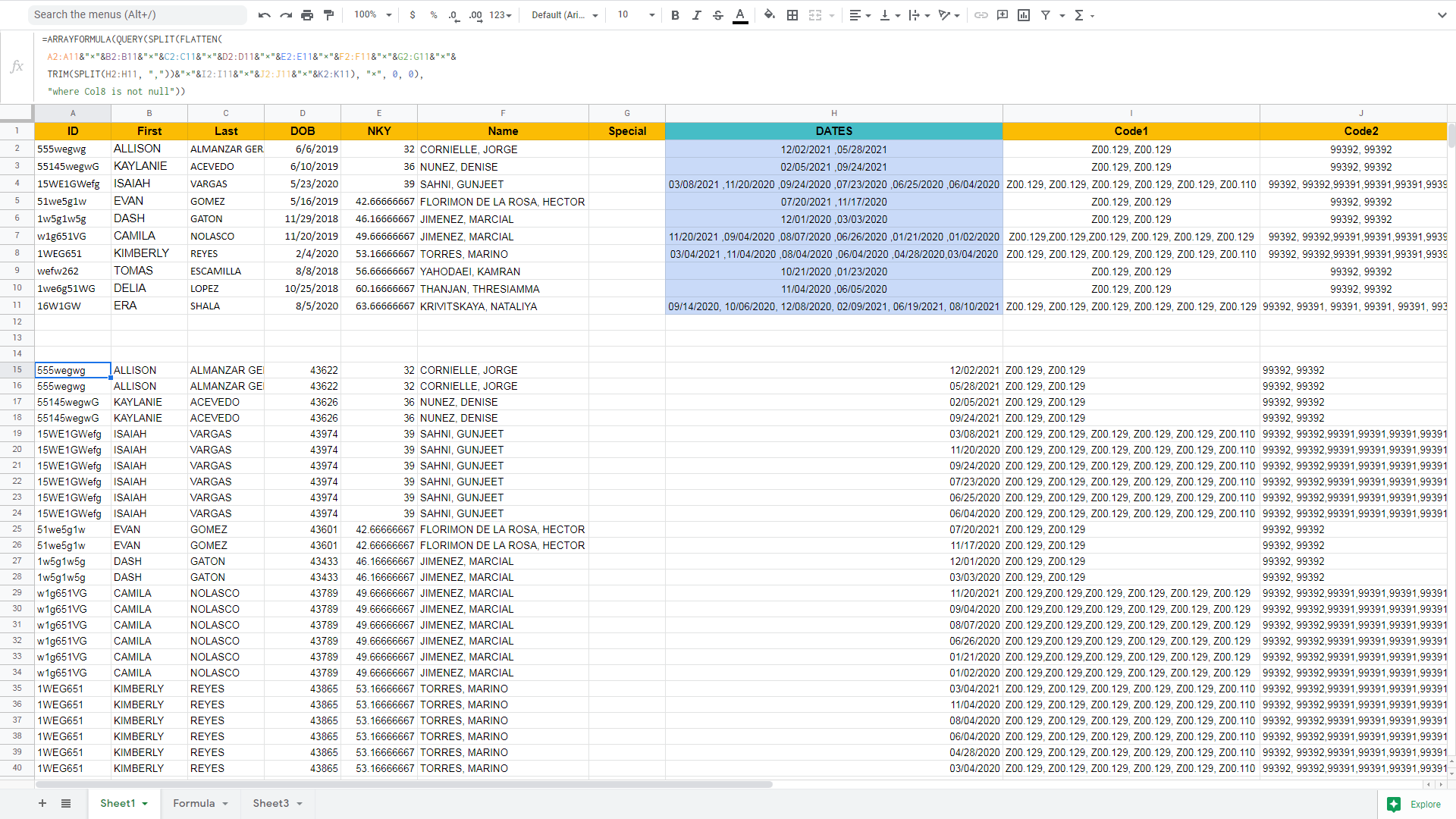1456x819 pixels.
Task: Select cell containing KRIVITSKAYA, NATALIYA
Action: [x=503, y=306]
